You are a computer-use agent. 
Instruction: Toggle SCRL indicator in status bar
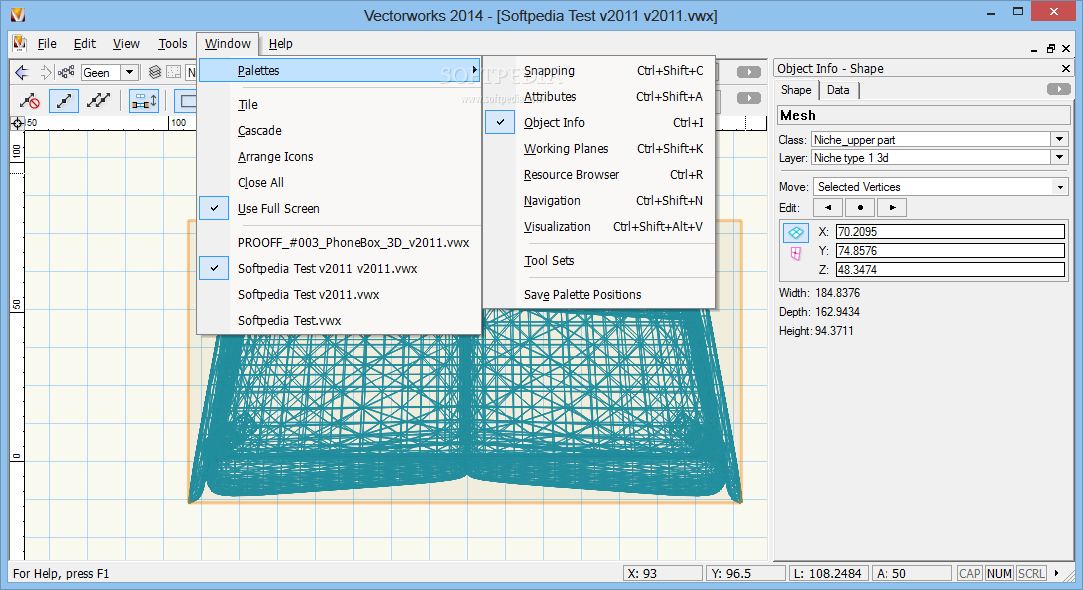point(1031,573)
